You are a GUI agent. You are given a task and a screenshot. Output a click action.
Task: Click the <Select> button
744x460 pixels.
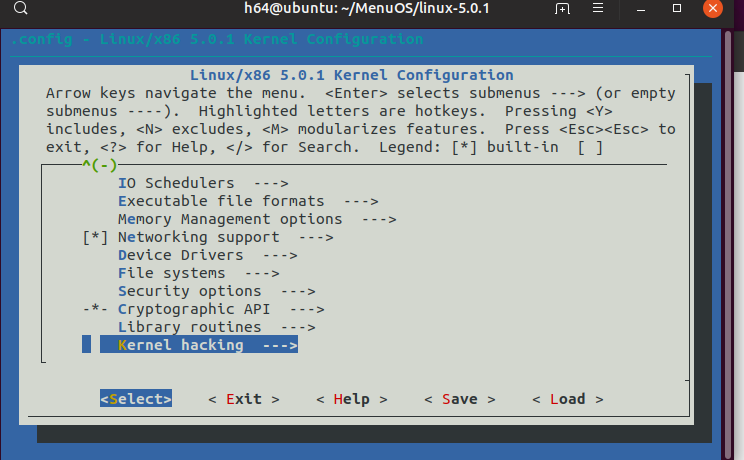coord(136,399)
